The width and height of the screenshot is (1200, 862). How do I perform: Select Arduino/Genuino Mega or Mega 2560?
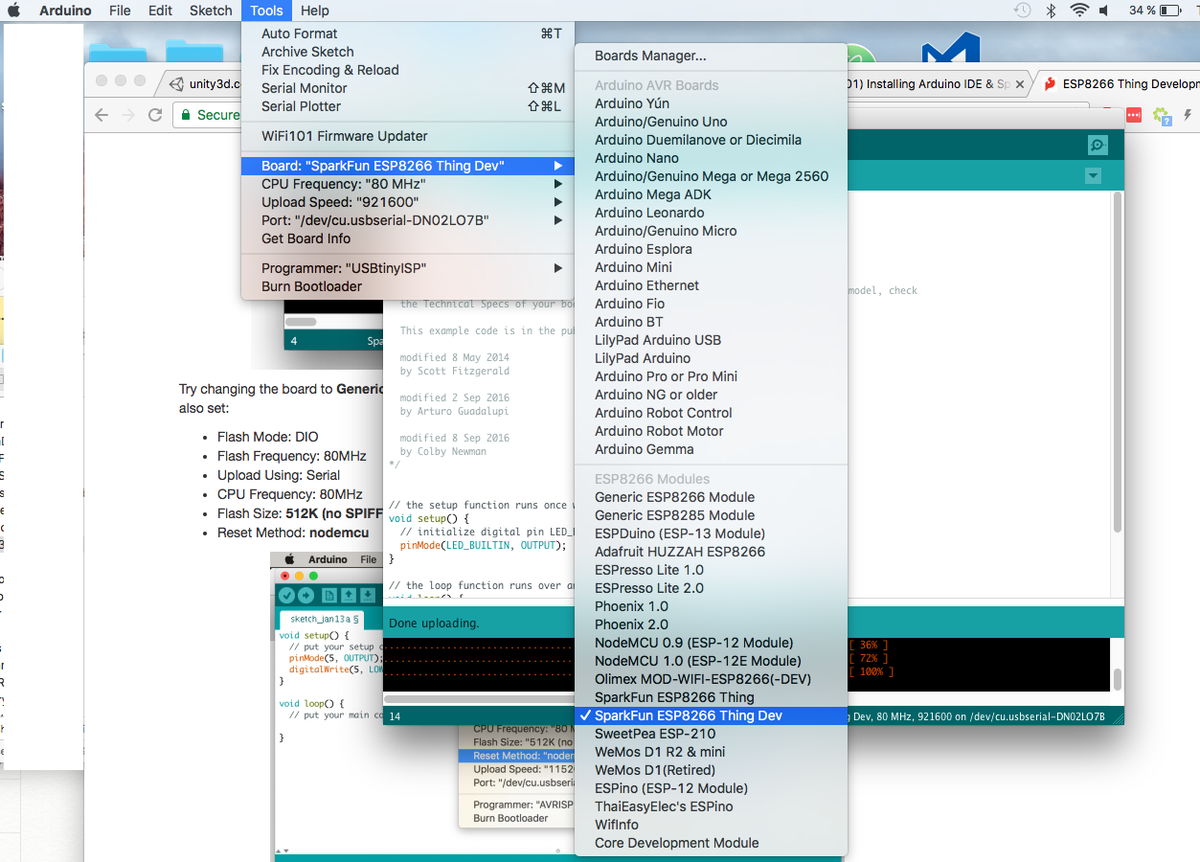coord(711,176)
